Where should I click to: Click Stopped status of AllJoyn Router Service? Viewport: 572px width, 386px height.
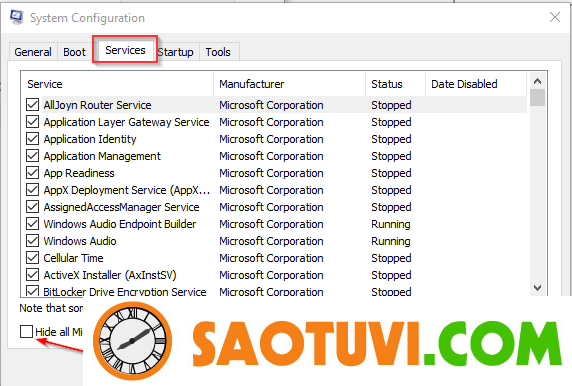tap(391, 105)
